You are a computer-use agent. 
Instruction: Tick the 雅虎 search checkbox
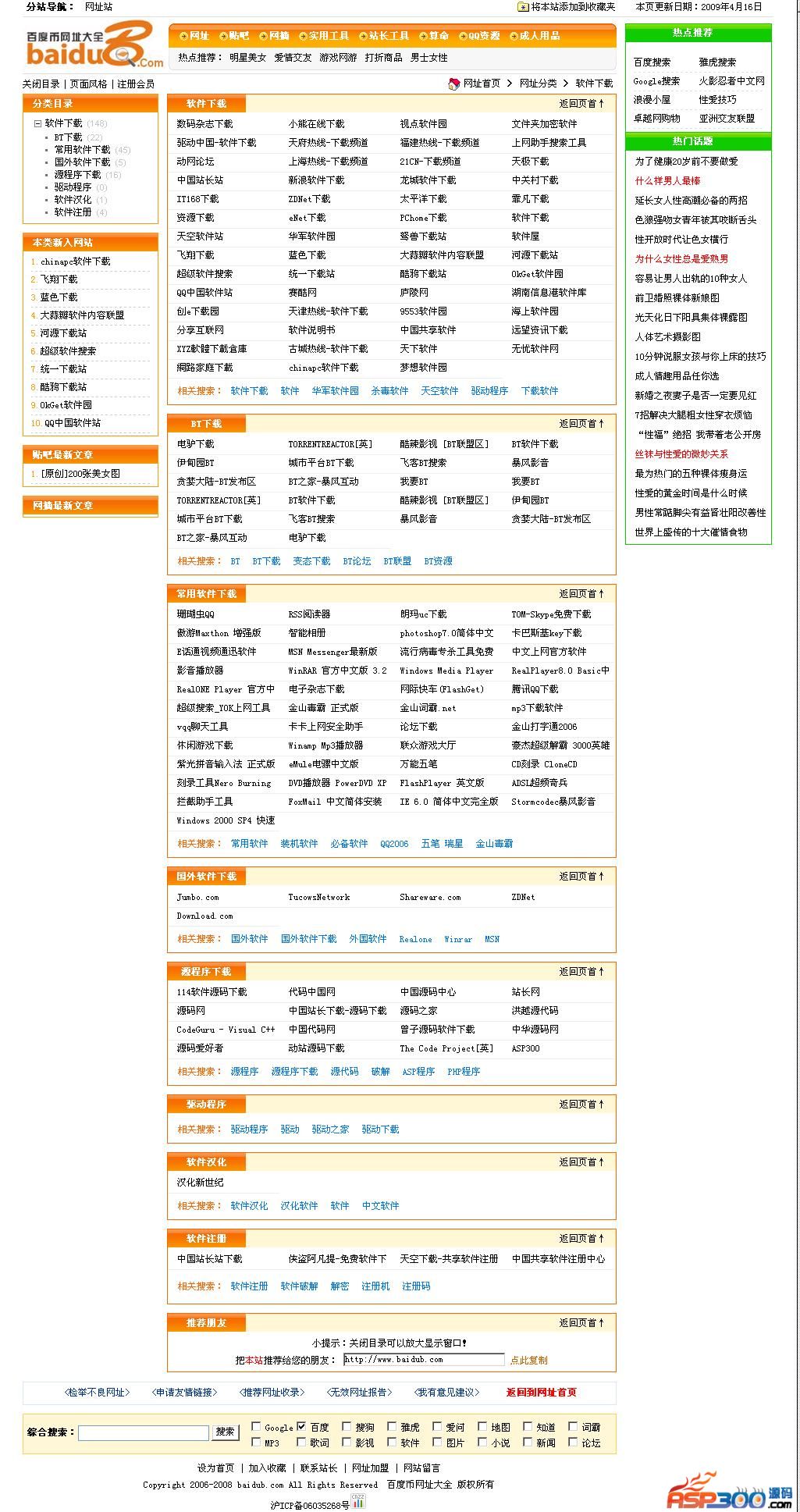(392, 1427)
